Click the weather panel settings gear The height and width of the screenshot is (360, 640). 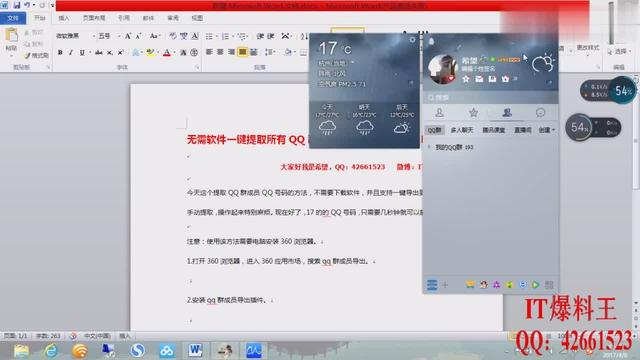point(412,40)
